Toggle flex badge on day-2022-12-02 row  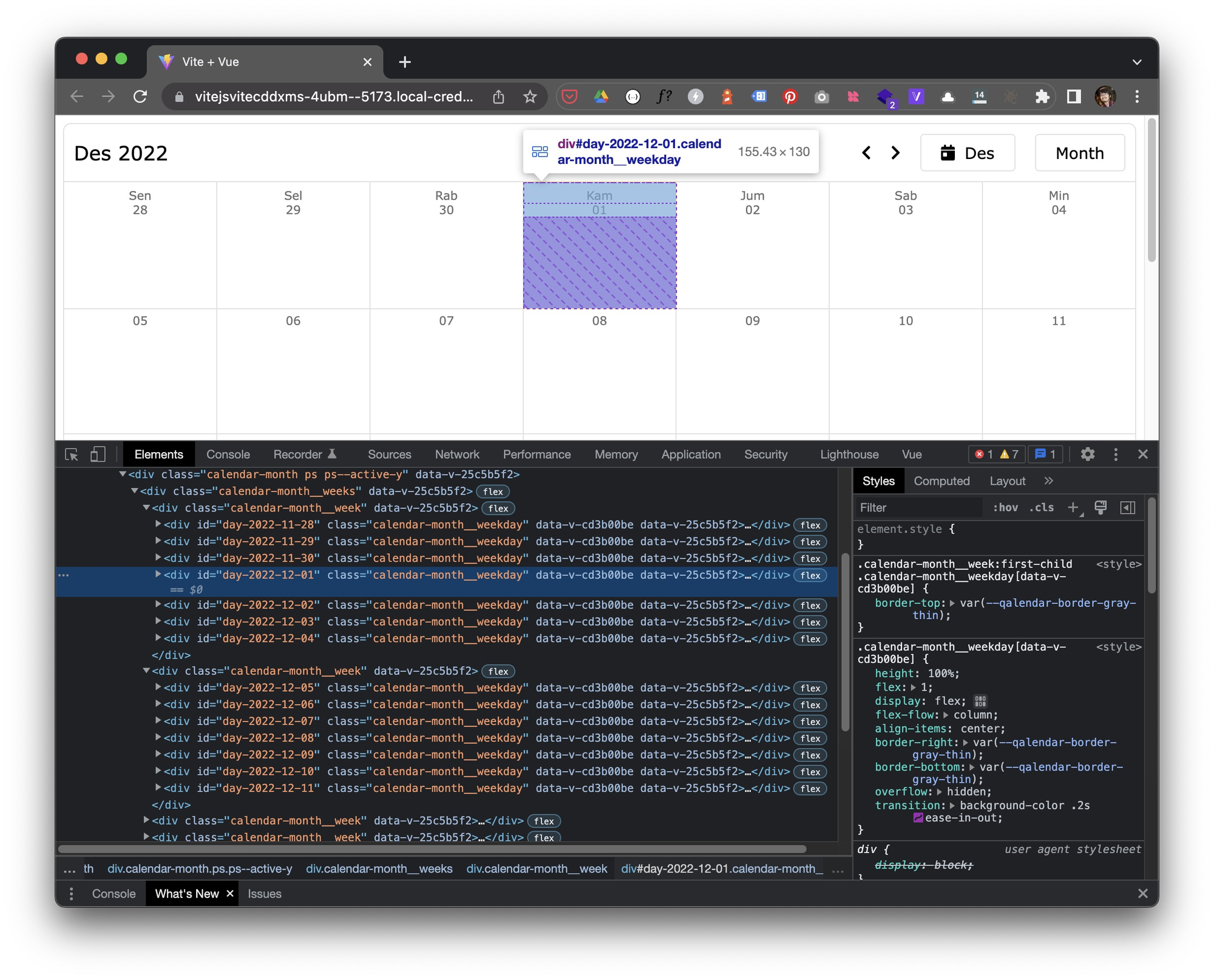point(810,606)
